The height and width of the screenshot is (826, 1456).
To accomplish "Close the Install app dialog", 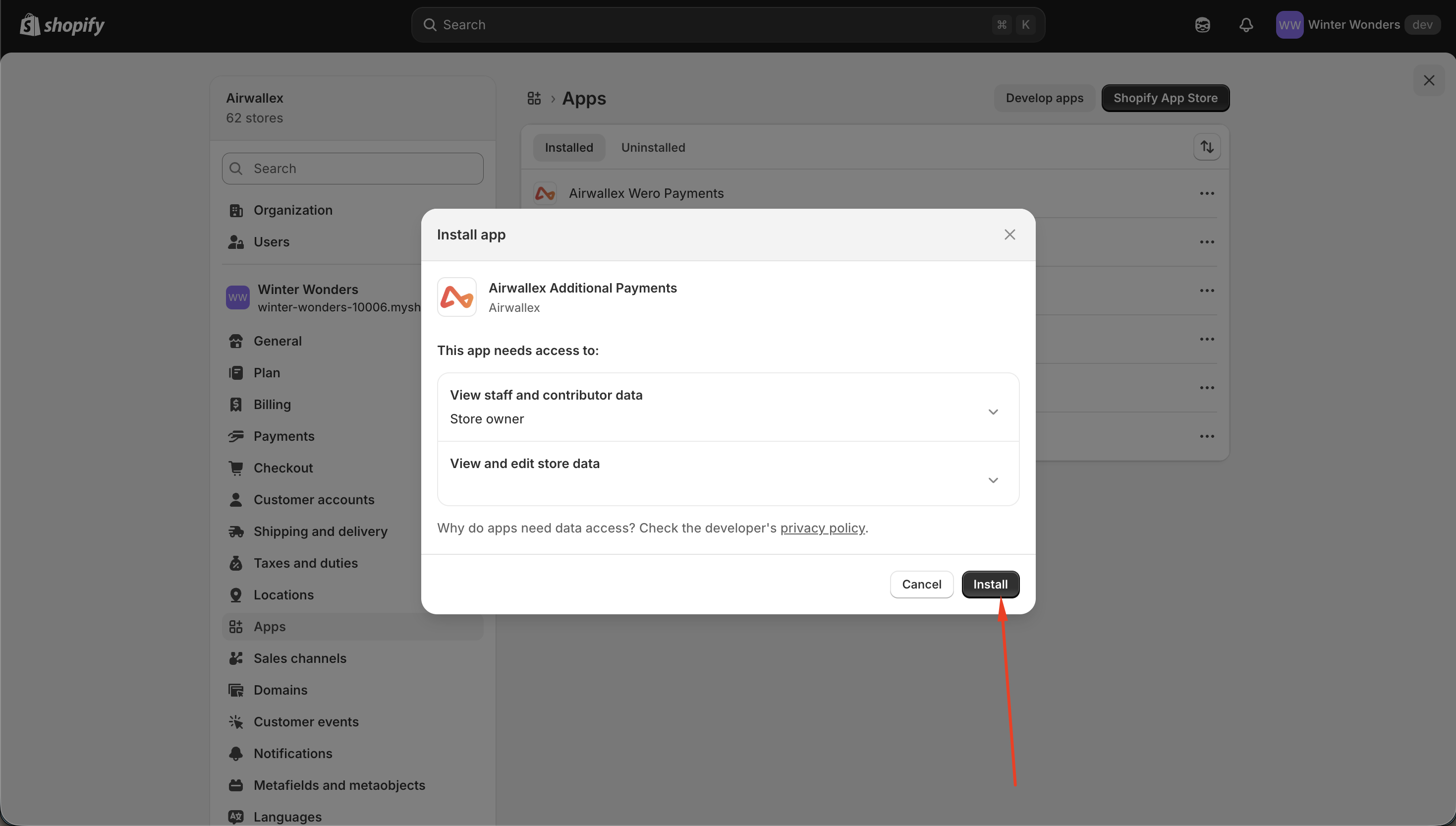I will point(1009,235).
